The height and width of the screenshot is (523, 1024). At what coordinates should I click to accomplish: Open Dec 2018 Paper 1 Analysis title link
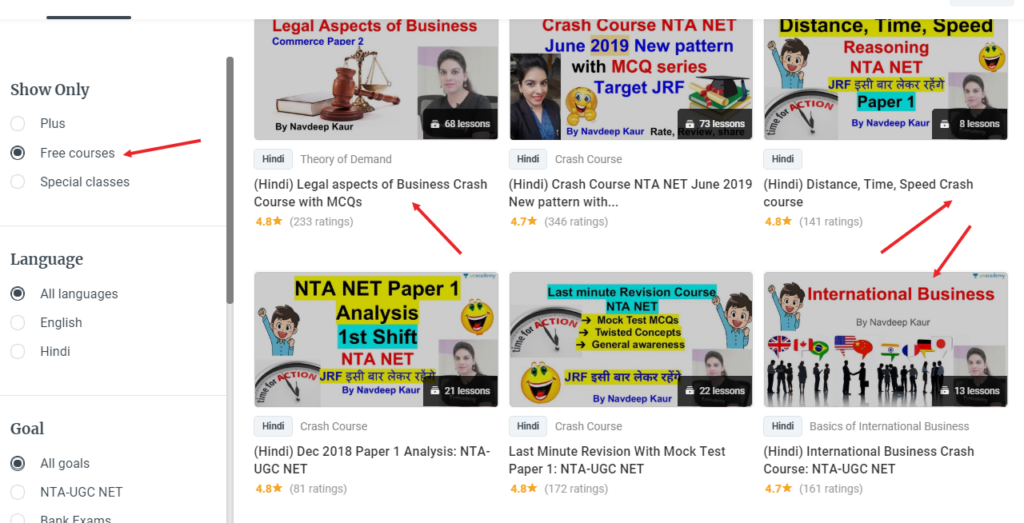[372, 460]
